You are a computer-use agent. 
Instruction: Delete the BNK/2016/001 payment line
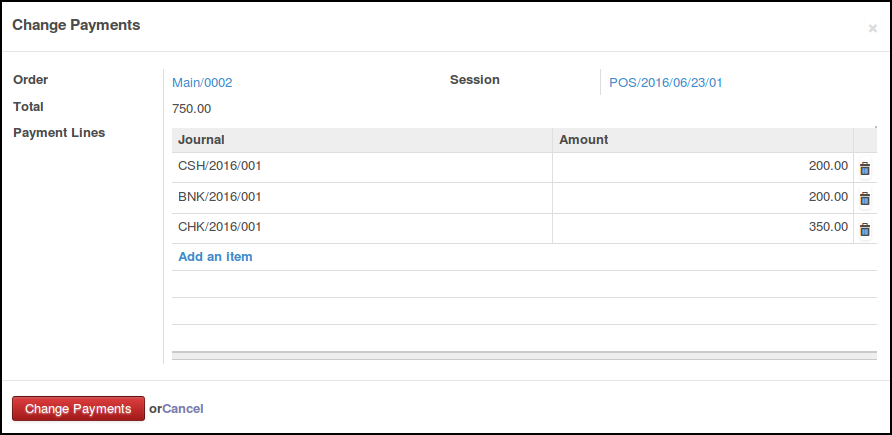pos(865,198)
